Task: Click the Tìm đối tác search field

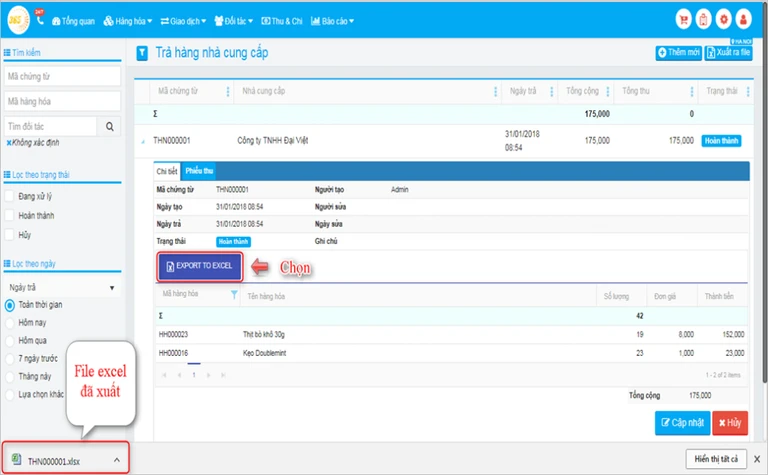Action: click(50, 126)
